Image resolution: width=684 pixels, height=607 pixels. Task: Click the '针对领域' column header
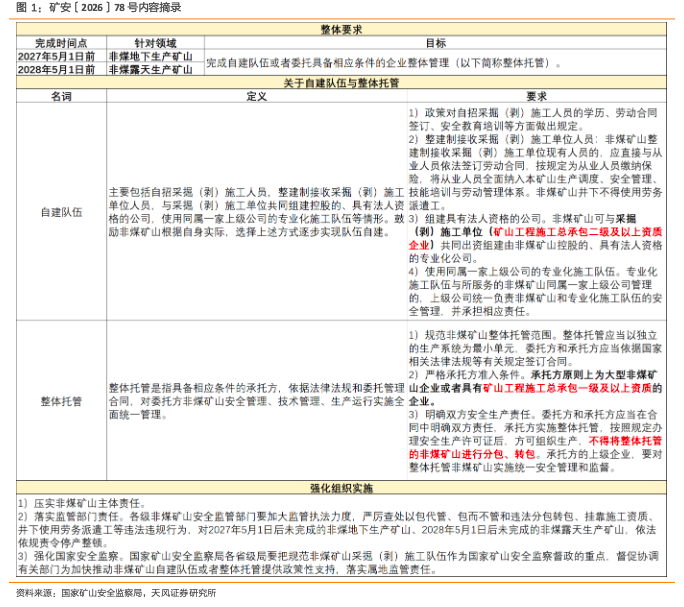[x=155, y=43]
